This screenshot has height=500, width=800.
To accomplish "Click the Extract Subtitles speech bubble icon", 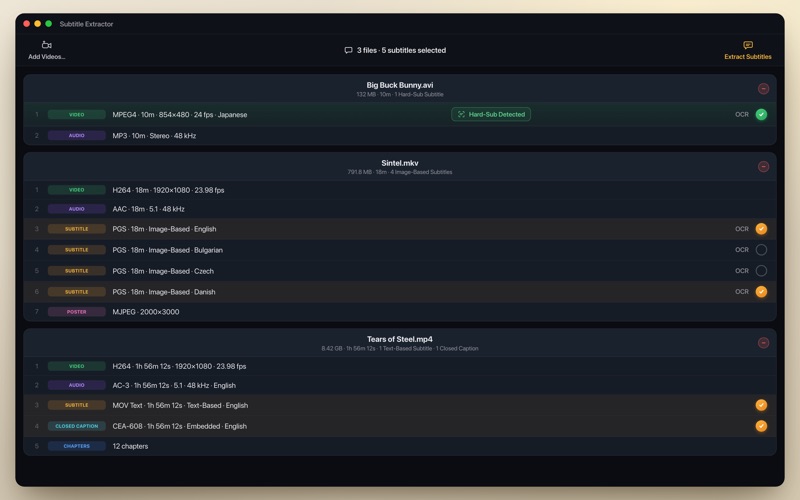I will 747,45.
